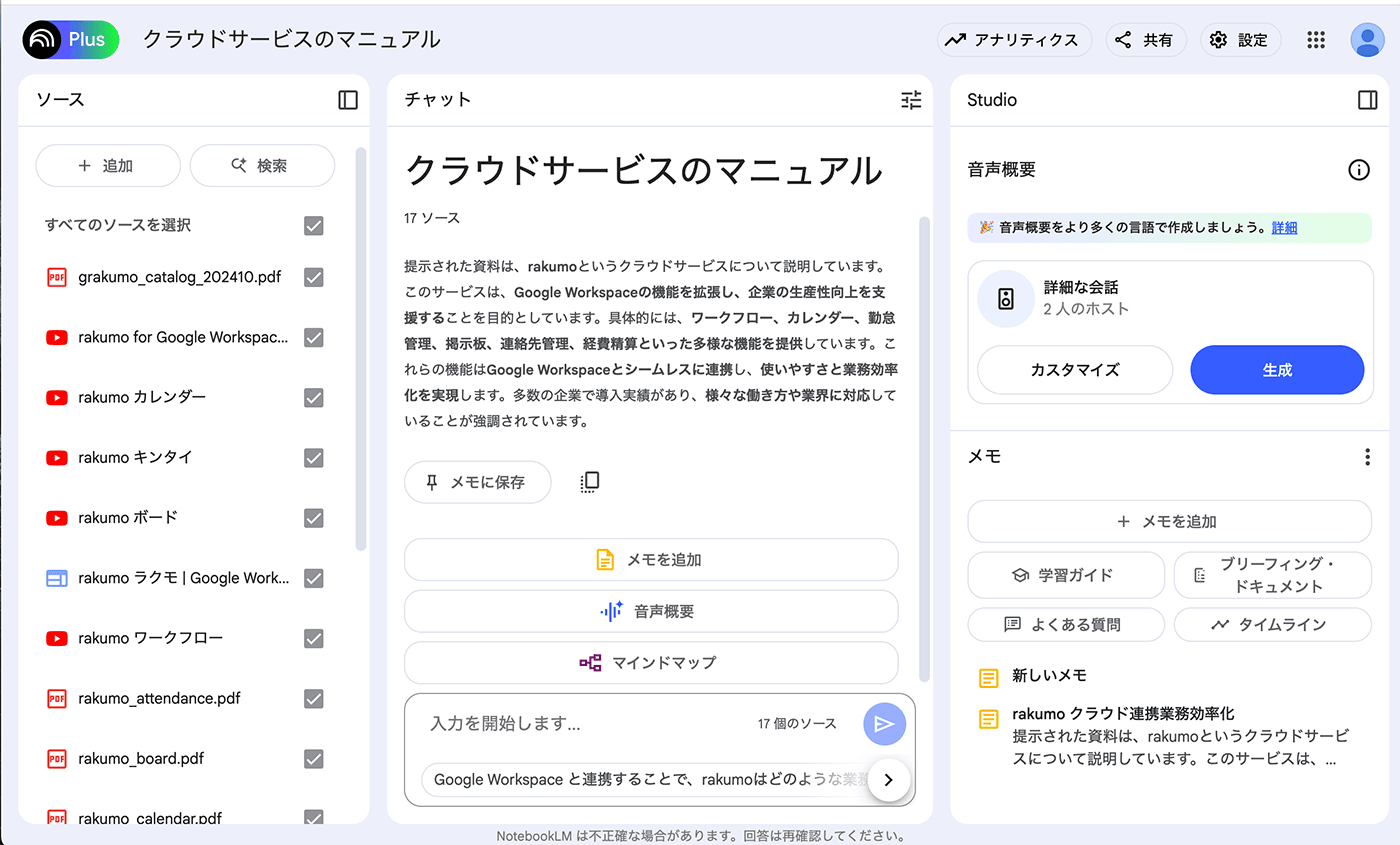
Task: Click the PDF icon for grakumo_catalog_202410.pdf
Action: tap(57, 277)
